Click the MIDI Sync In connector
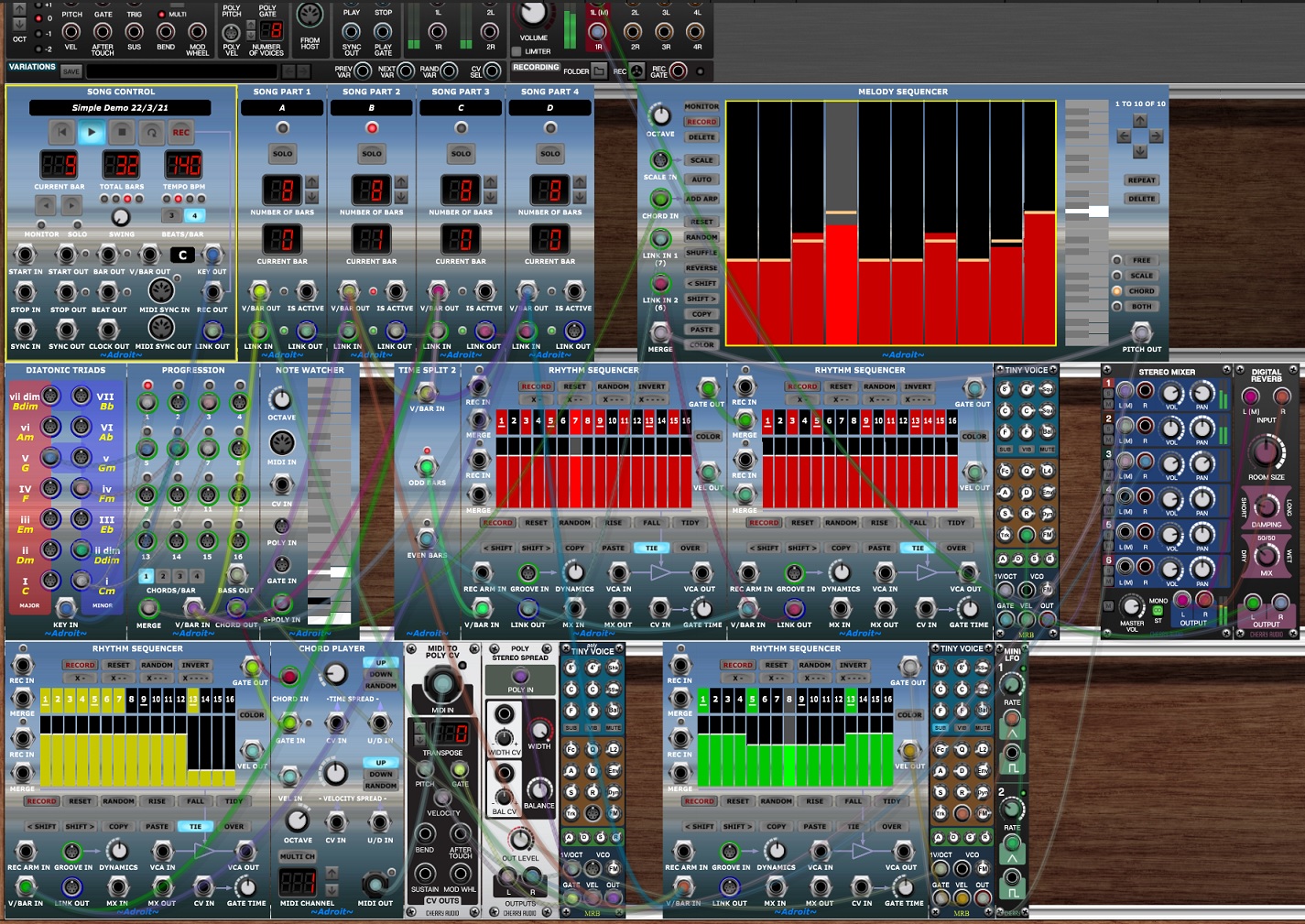The height and width of the screenshot is (924, 1305). tap(161, 290)
